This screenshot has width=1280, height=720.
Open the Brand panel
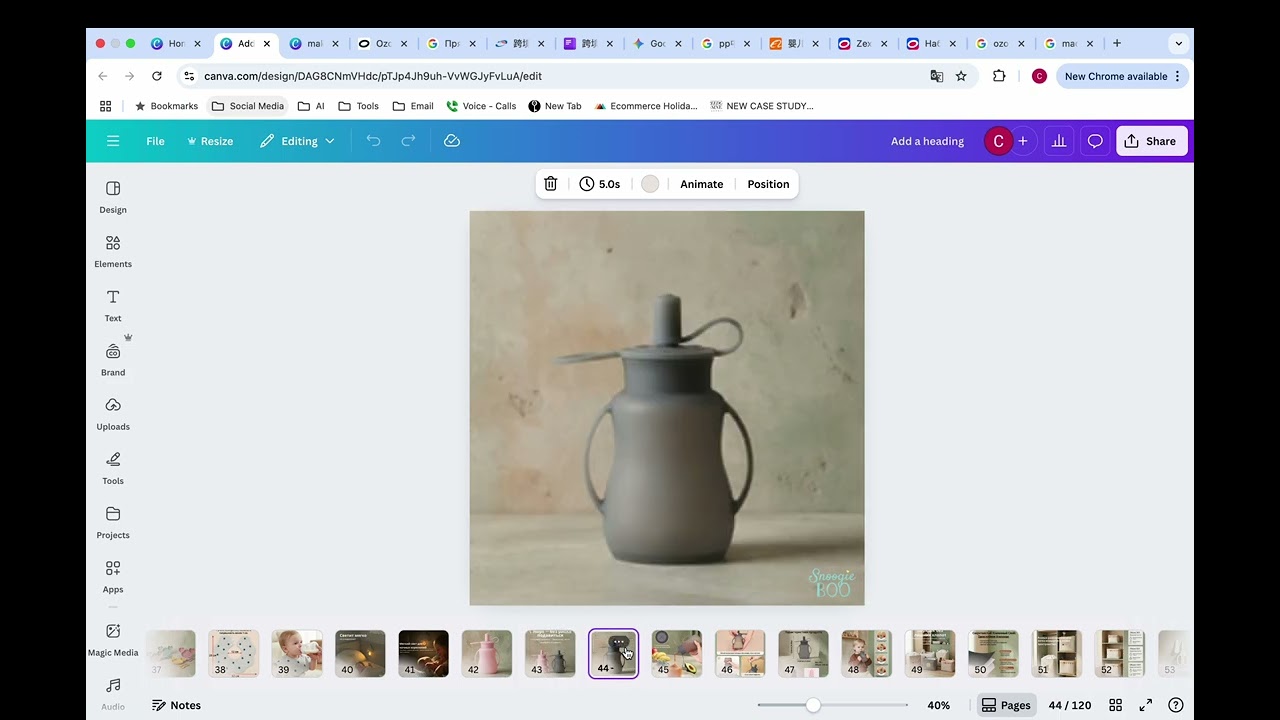pyautogui.click(x=113, y=360)
